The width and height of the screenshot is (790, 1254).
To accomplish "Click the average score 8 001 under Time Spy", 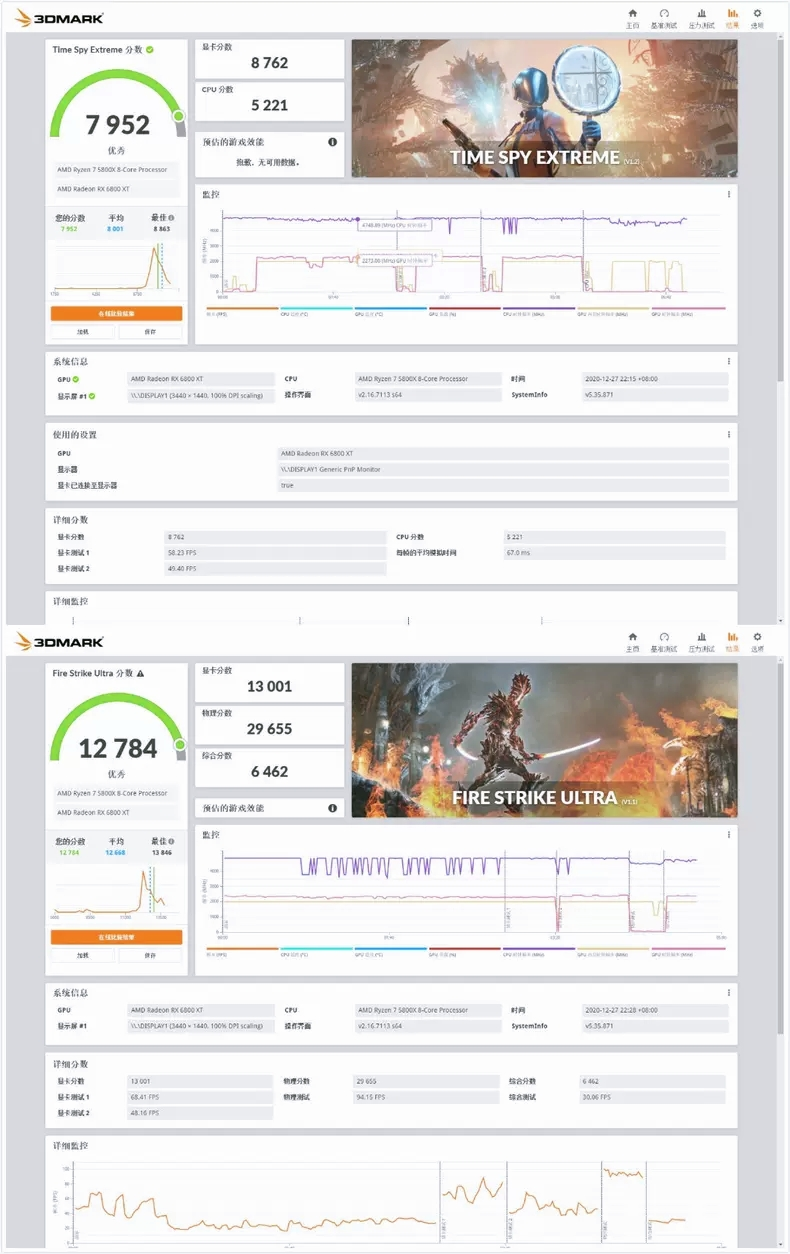I will click(115, 229).
